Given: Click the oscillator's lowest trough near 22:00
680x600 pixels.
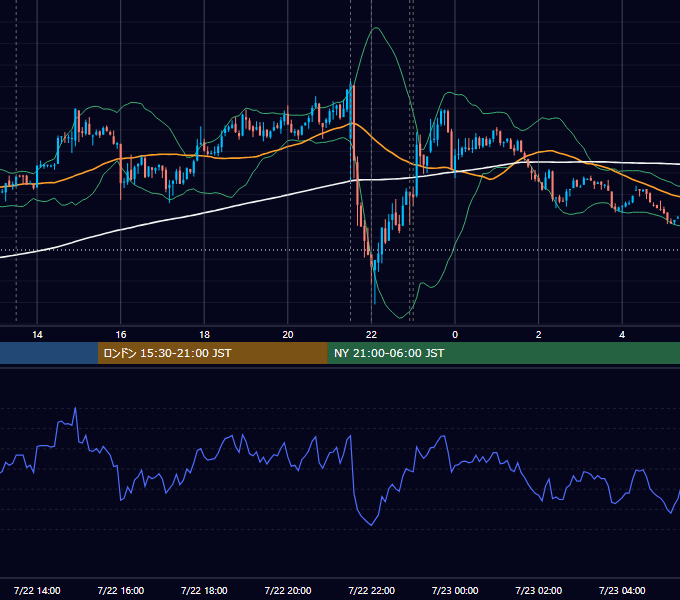Looking at the screenshot, I should [371, 525].
